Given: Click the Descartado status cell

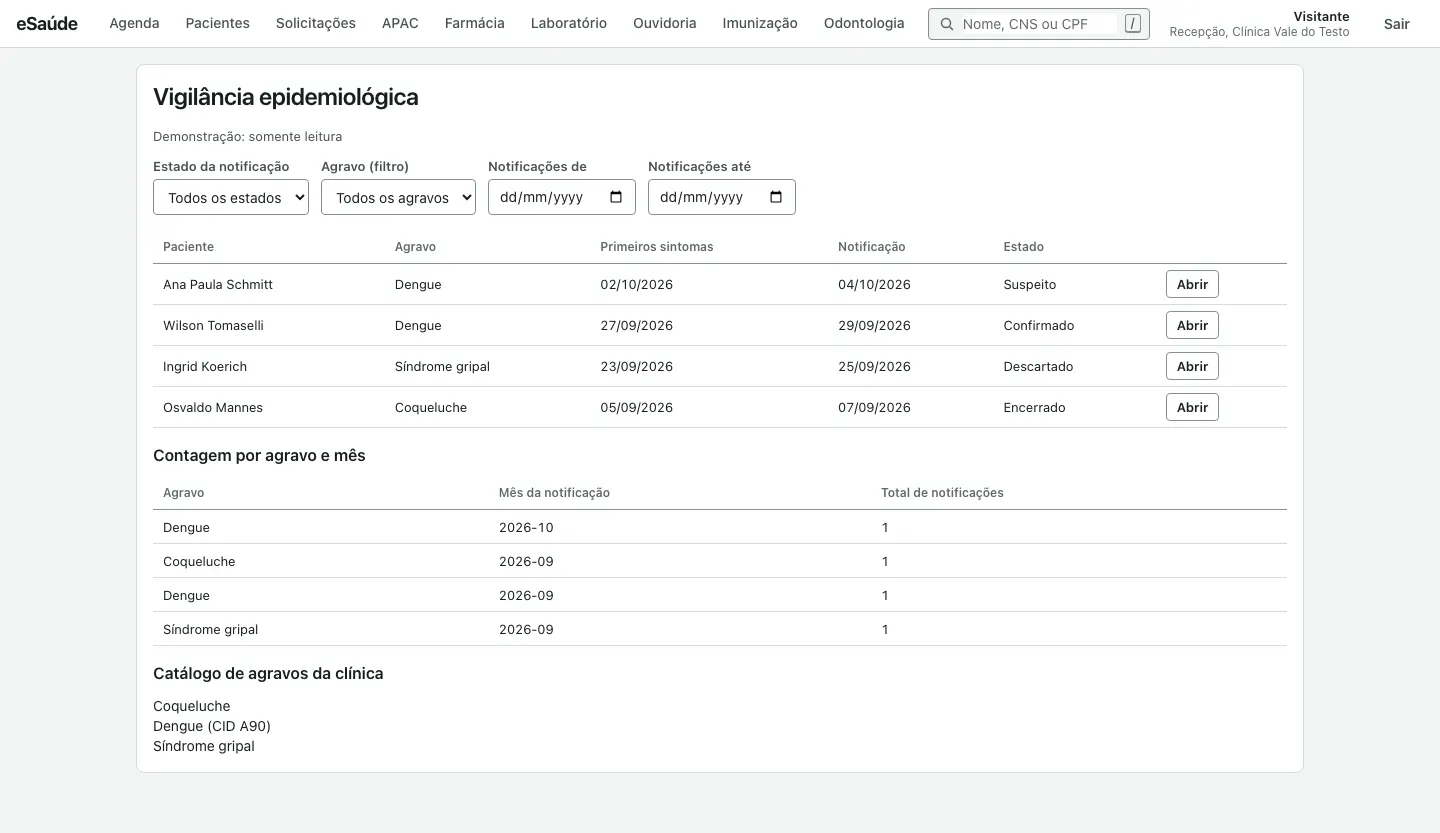Looking at the screenshot, I should pyautogui.click(x=1038, y=366).
